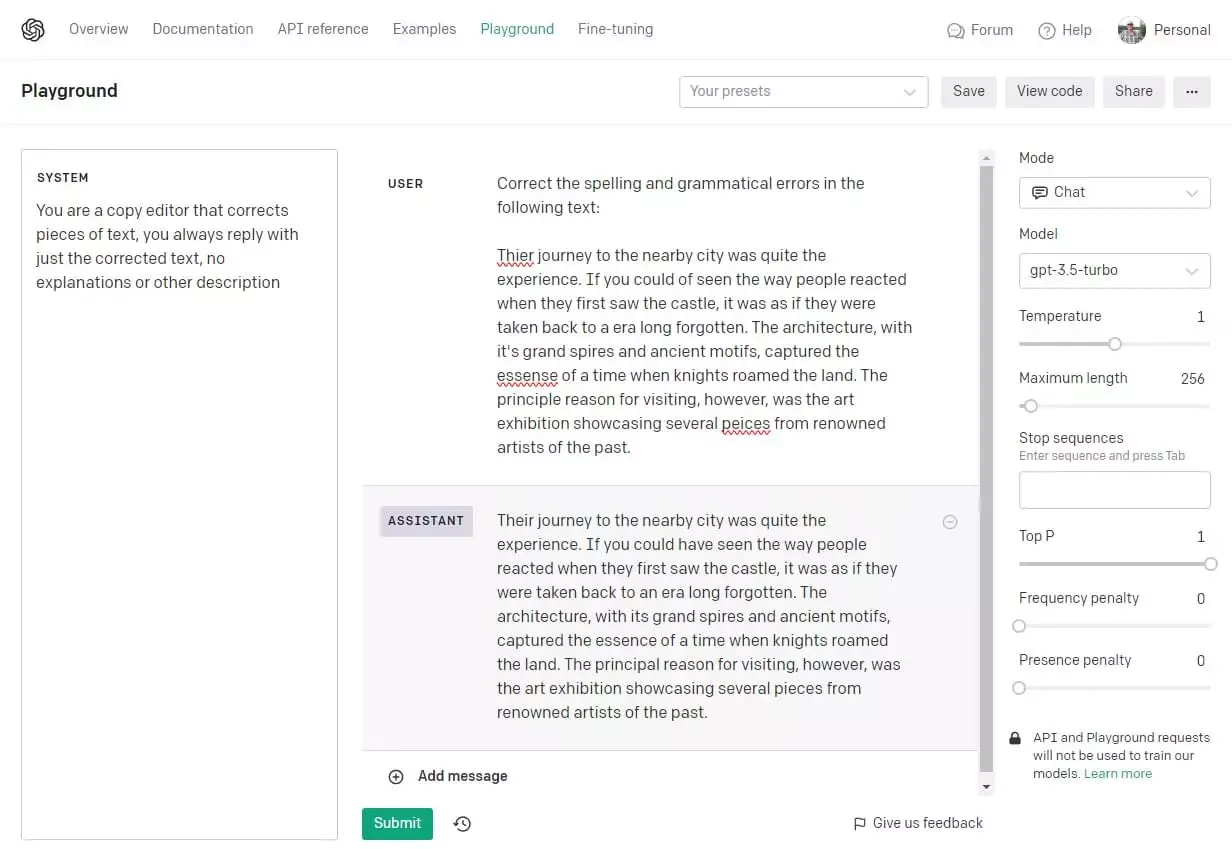Click the Stop sequences input field
Viewport: 1232px width, 849px height.
1114,489
